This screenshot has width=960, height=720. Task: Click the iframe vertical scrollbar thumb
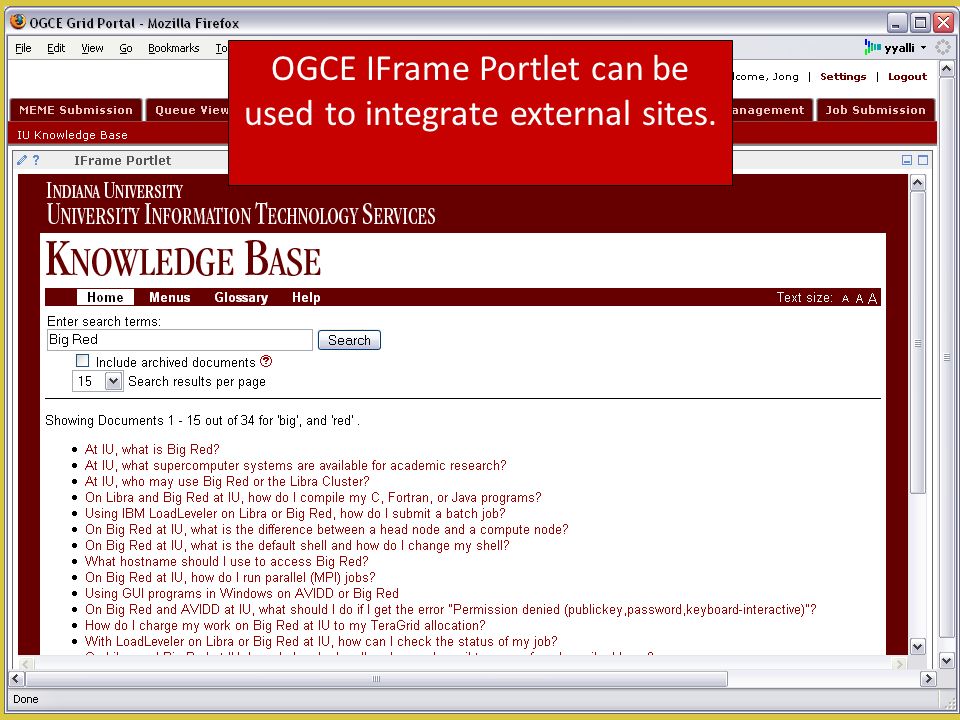tap(917, 343)
